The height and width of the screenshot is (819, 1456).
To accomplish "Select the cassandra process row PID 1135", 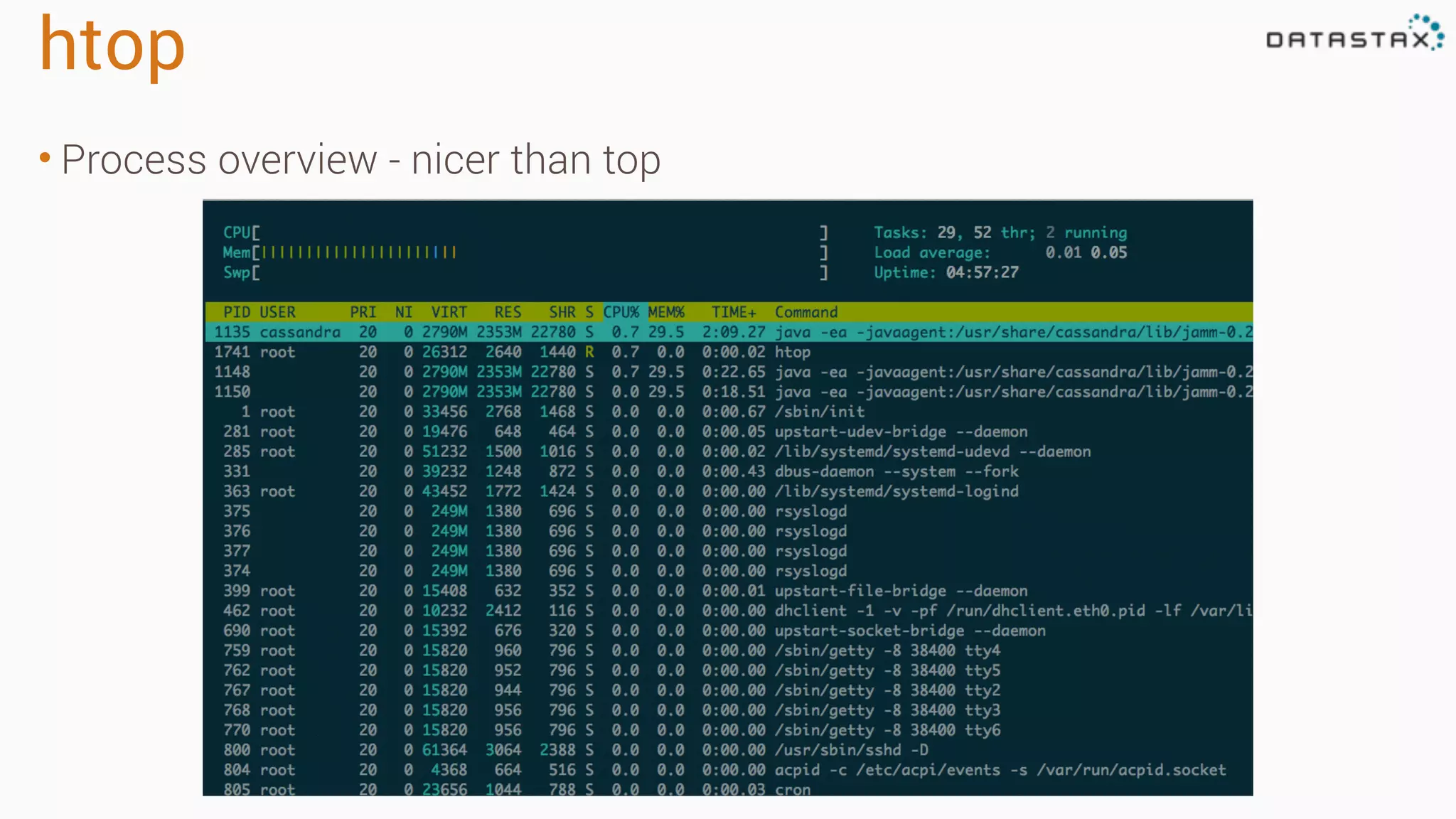I will (x=729, y=332).
